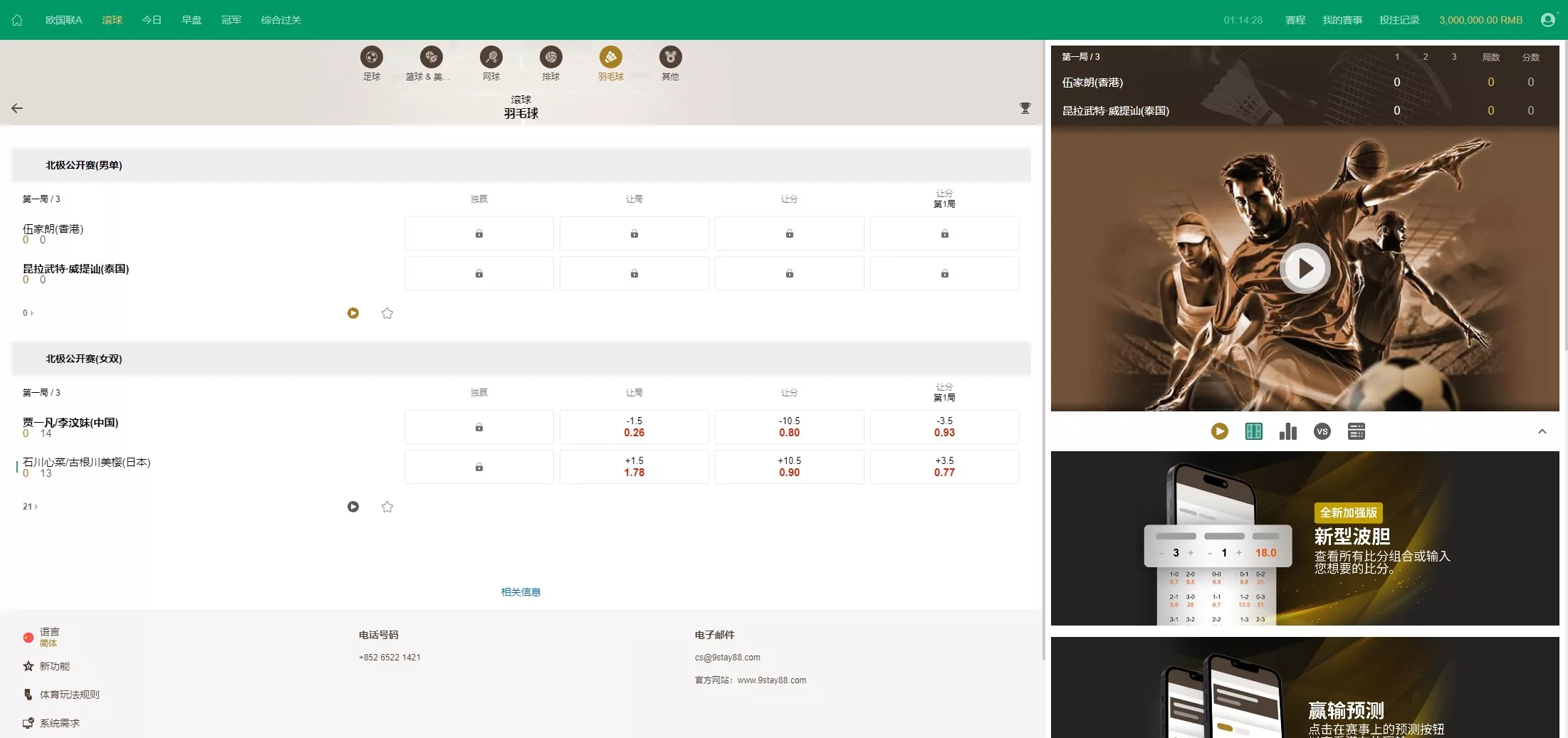1568x738 pixels.
Task: Switch to the 早盘 tab
Action: pos(192,20)
